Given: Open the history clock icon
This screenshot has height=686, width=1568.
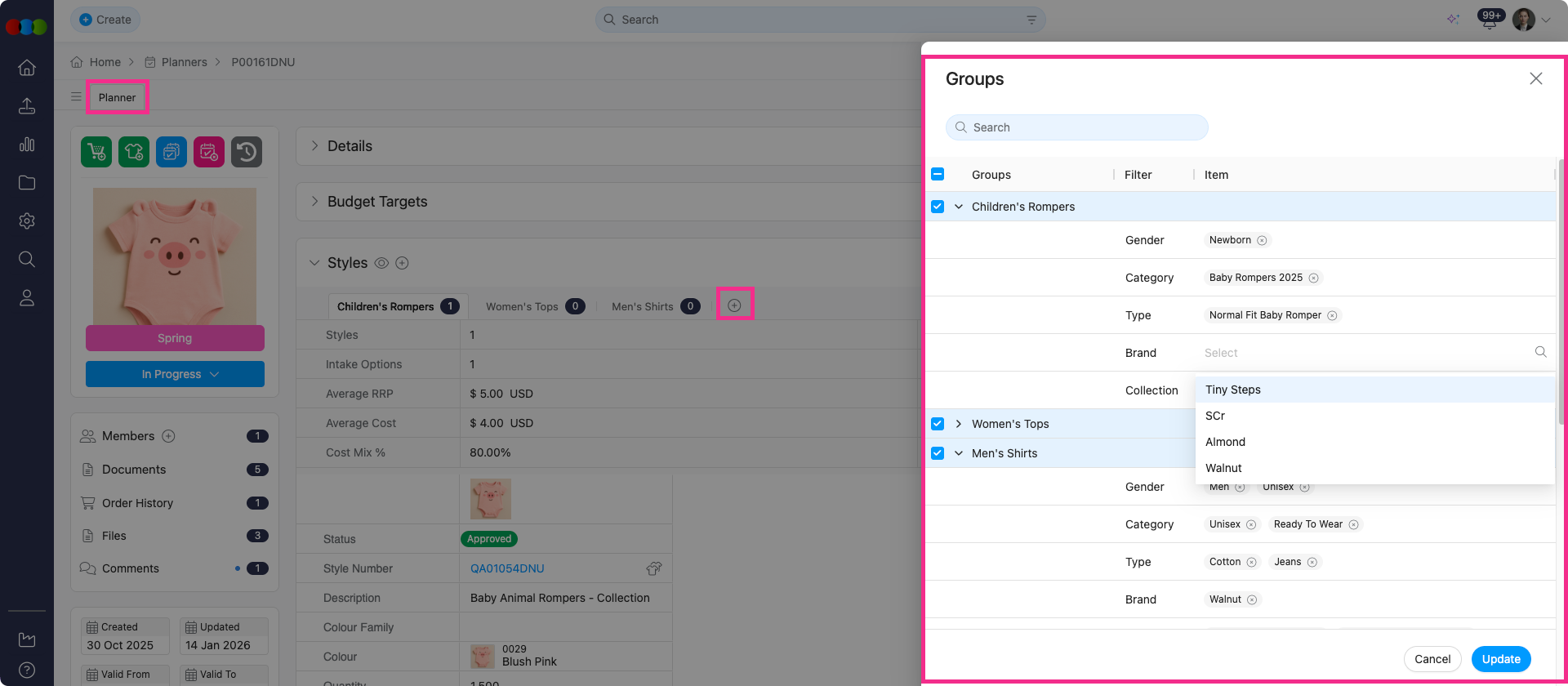Looking at the screenshot, I should (x=247, y=152).
